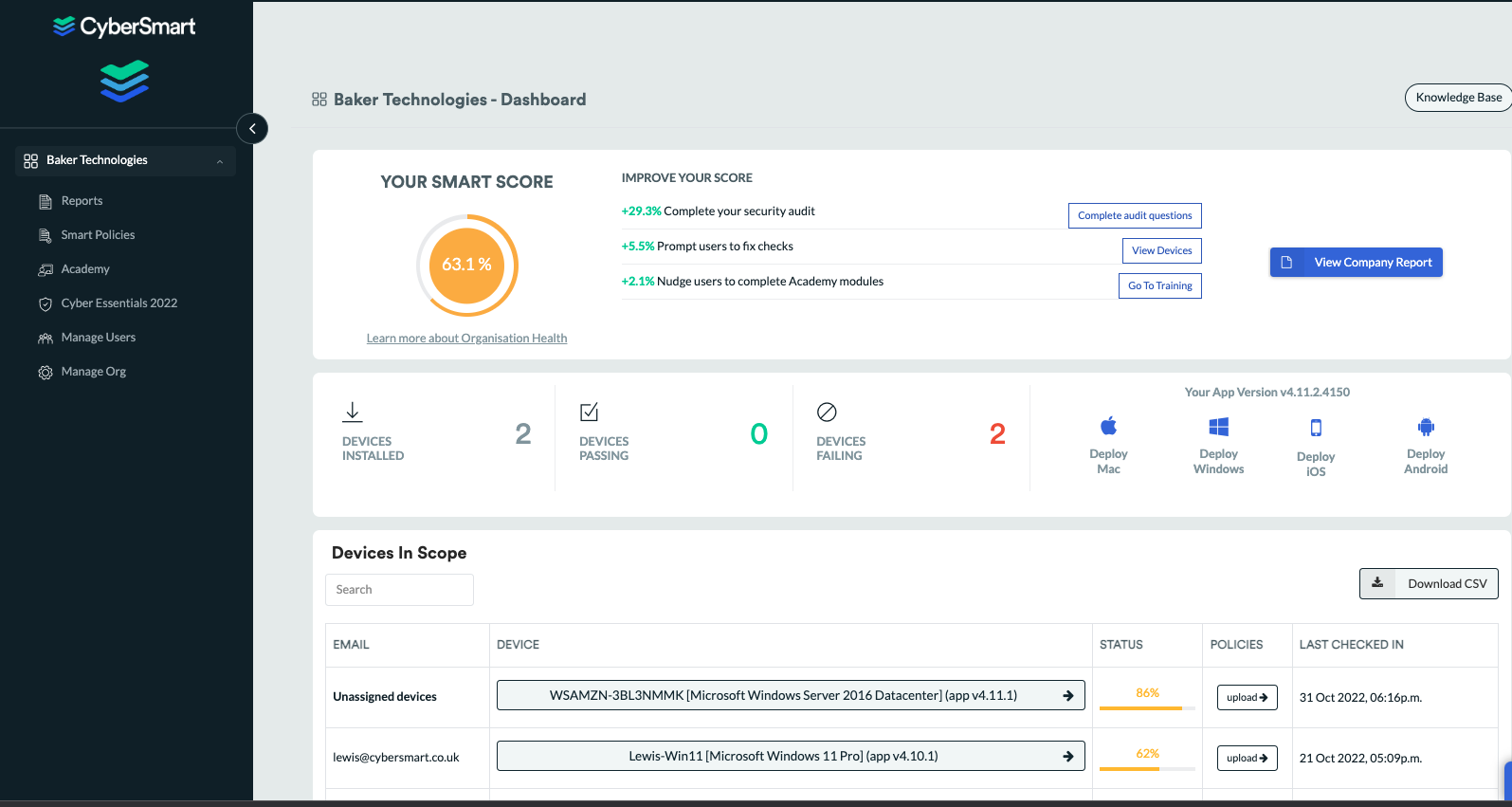Click the Devices Passing count 0

point(759,434)
